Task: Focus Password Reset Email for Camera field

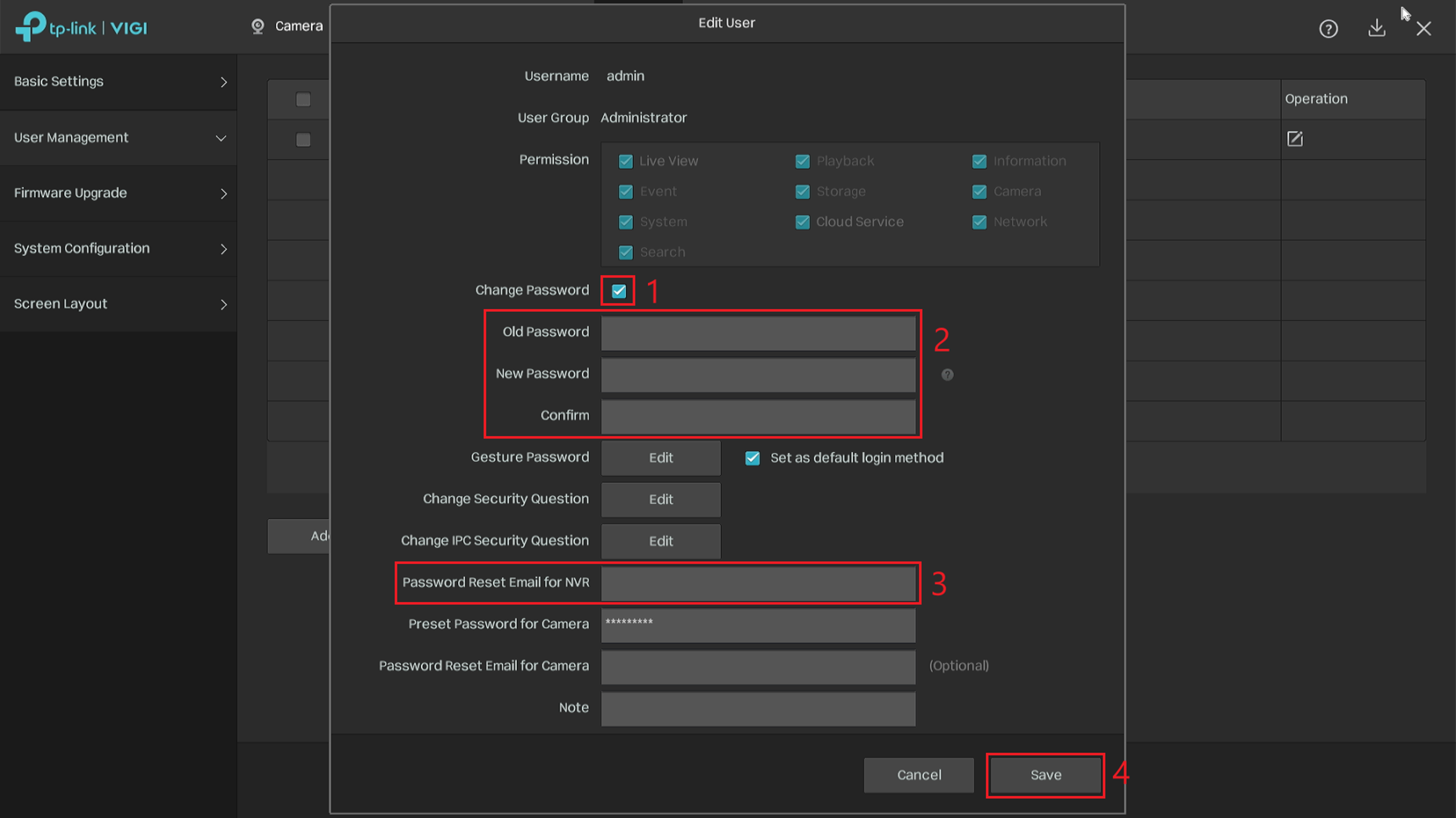Action: pyautogui.click(x=758, y=667)
